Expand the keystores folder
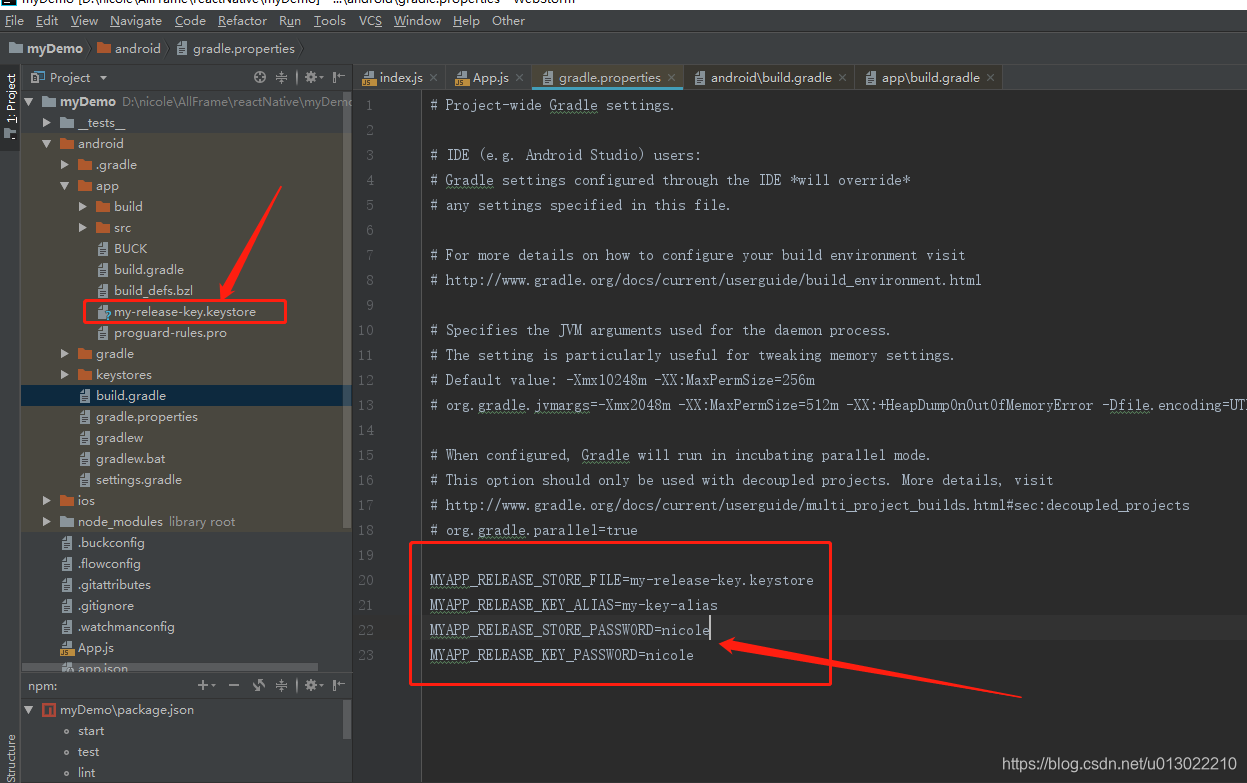1247x783 pixels. click(x=65, y=374)
